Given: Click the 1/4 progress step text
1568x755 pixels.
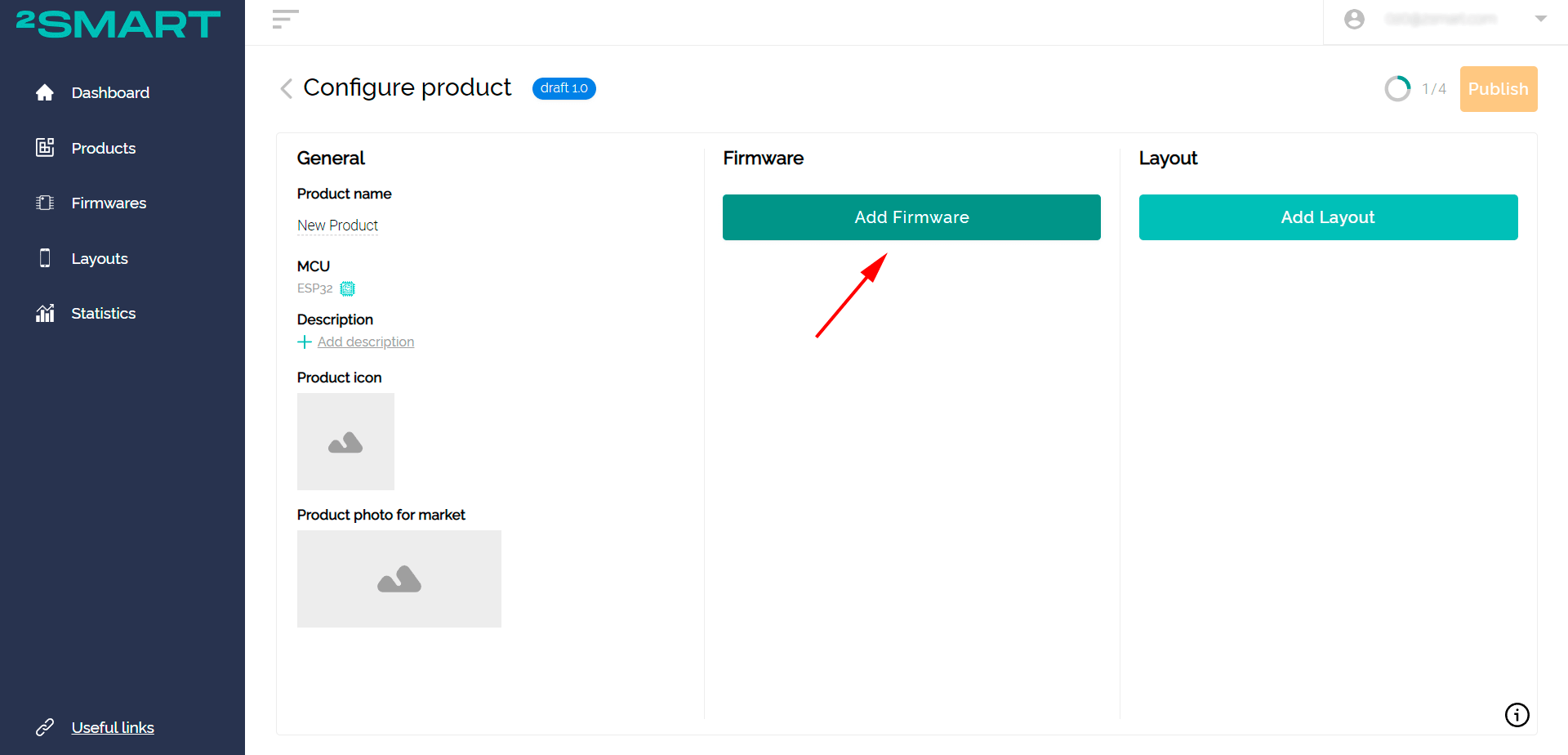Looking at the screenshot, I should point(1434,88).
